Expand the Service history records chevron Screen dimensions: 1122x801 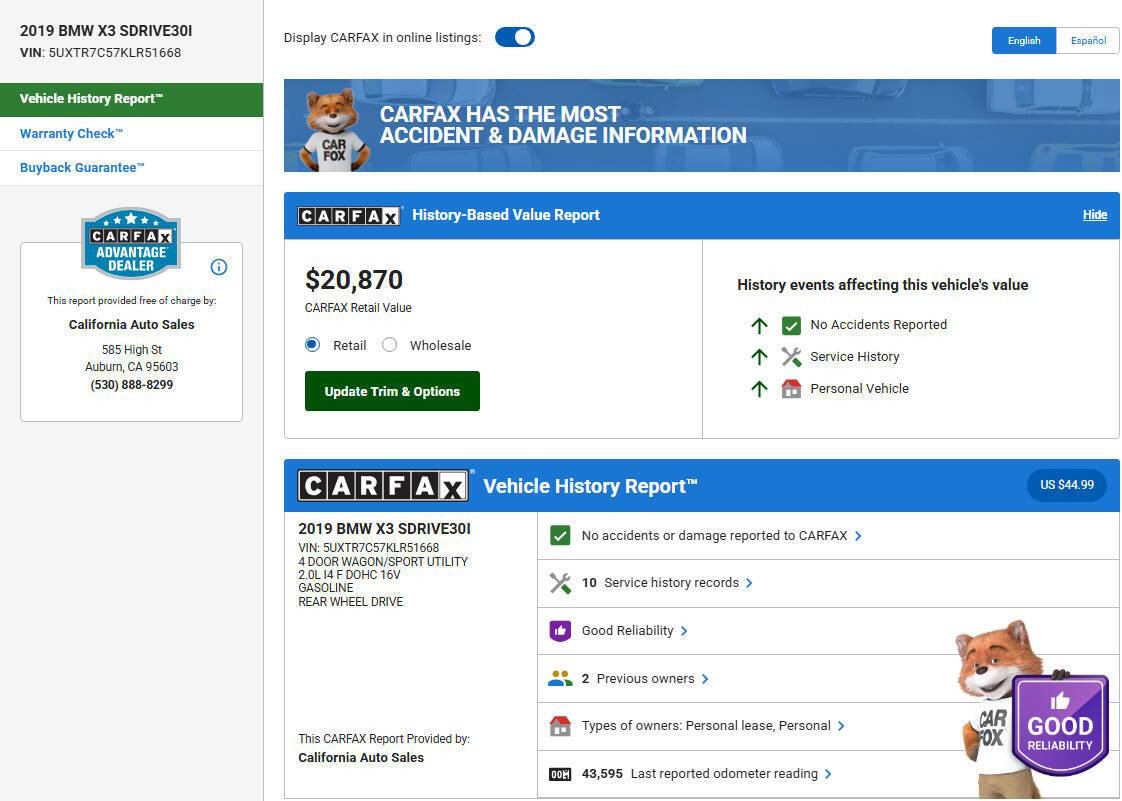[x=749, y=583]
